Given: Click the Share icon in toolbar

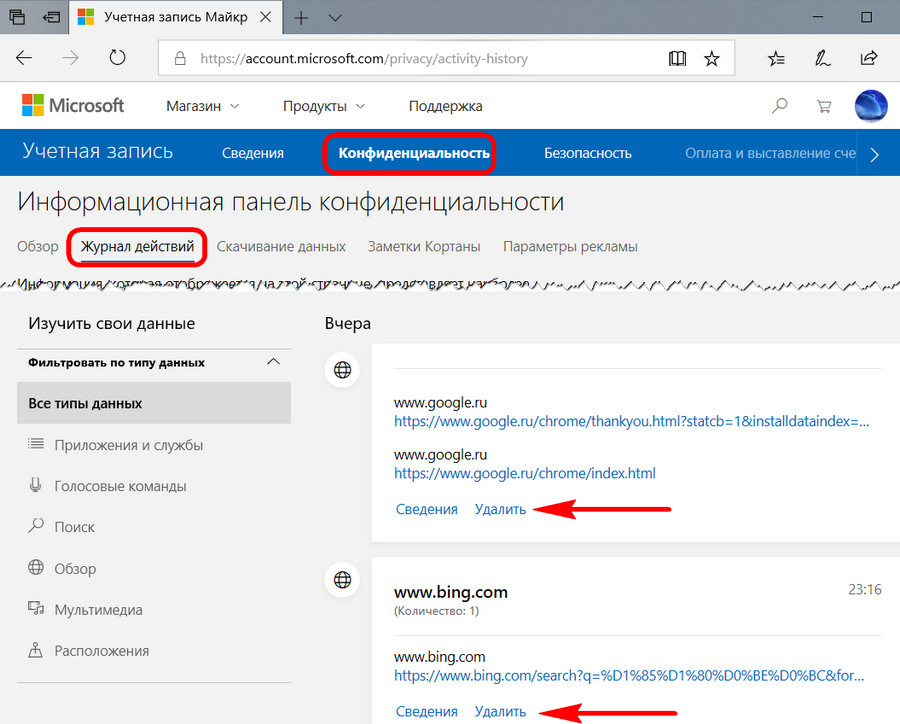Looking at the screenshot, I should pyautogui.click(x=868, y=58).
